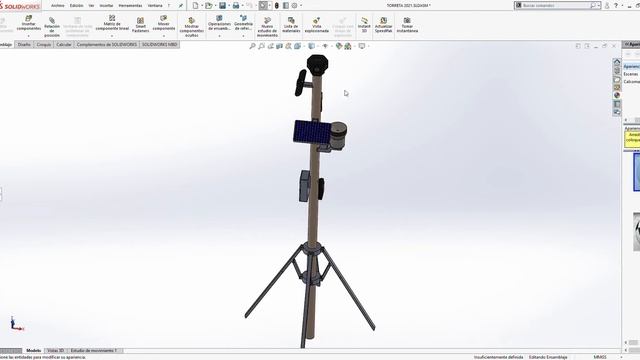Expand the Insertar componentes dropdown arrow
The width and height of the screenshot is (640, 360).
[29, 36]
